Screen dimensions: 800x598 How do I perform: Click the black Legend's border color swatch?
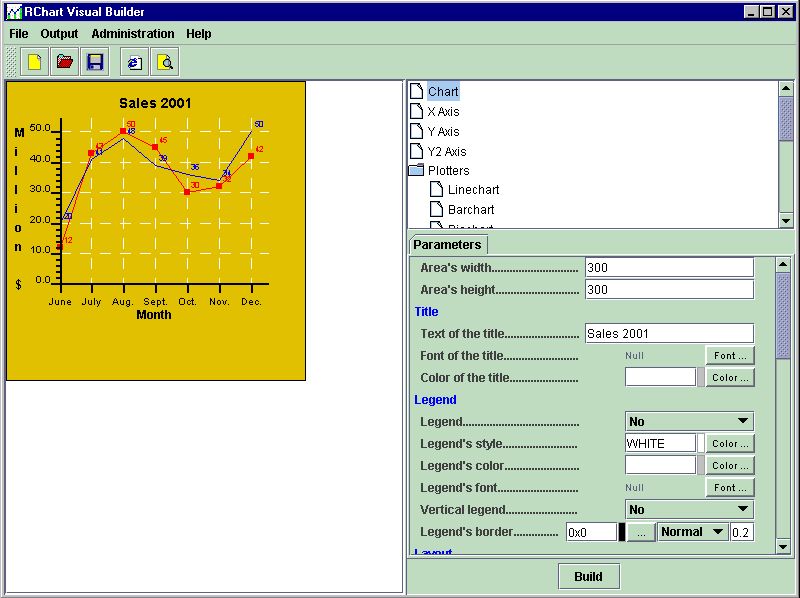coord(622,532)
